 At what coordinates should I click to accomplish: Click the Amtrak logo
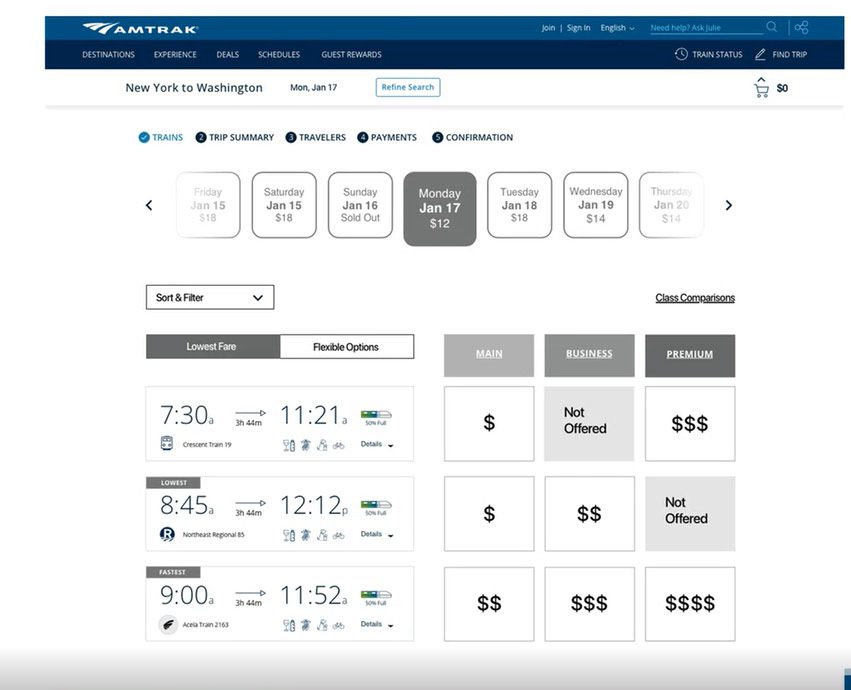click(140, 28)
